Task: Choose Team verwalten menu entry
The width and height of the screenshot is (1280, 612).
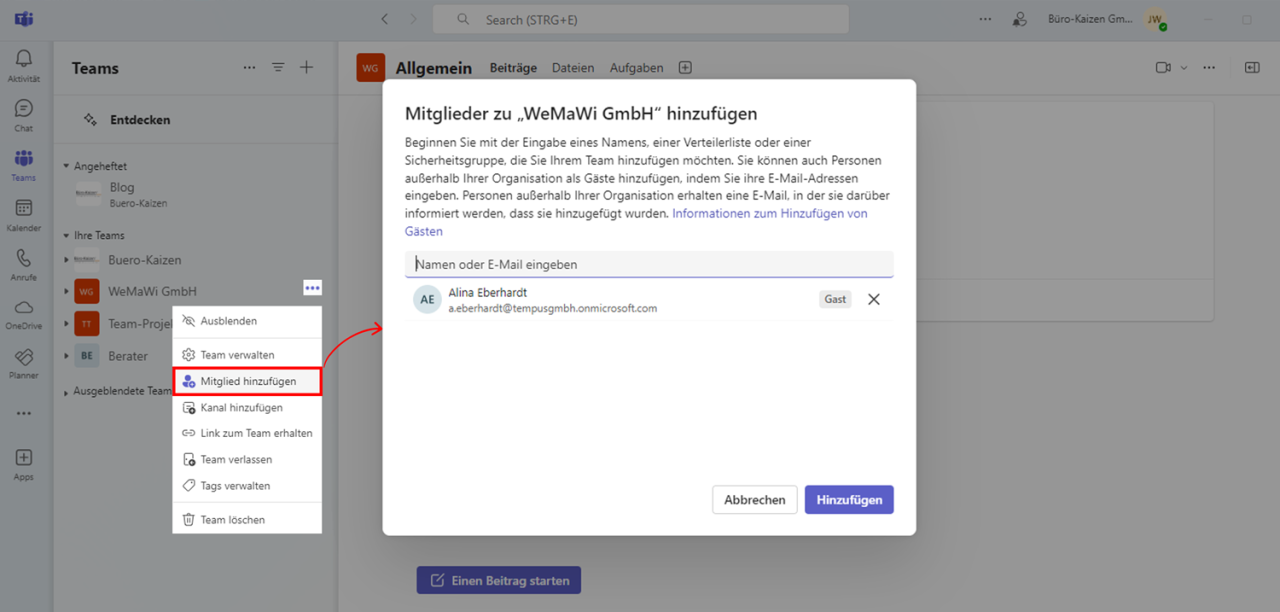Action: click(247, 355)
